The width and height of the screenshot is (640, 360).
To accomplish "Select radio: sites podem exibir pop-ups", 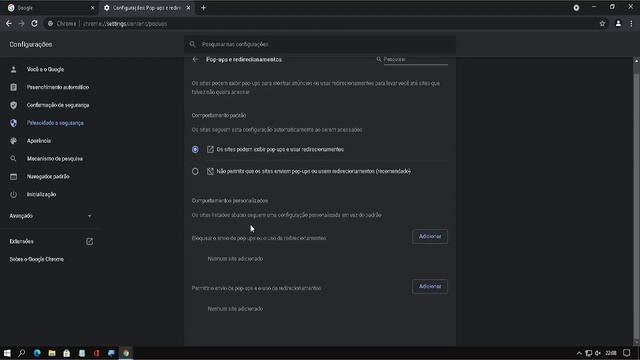I will tap(195, 149).
